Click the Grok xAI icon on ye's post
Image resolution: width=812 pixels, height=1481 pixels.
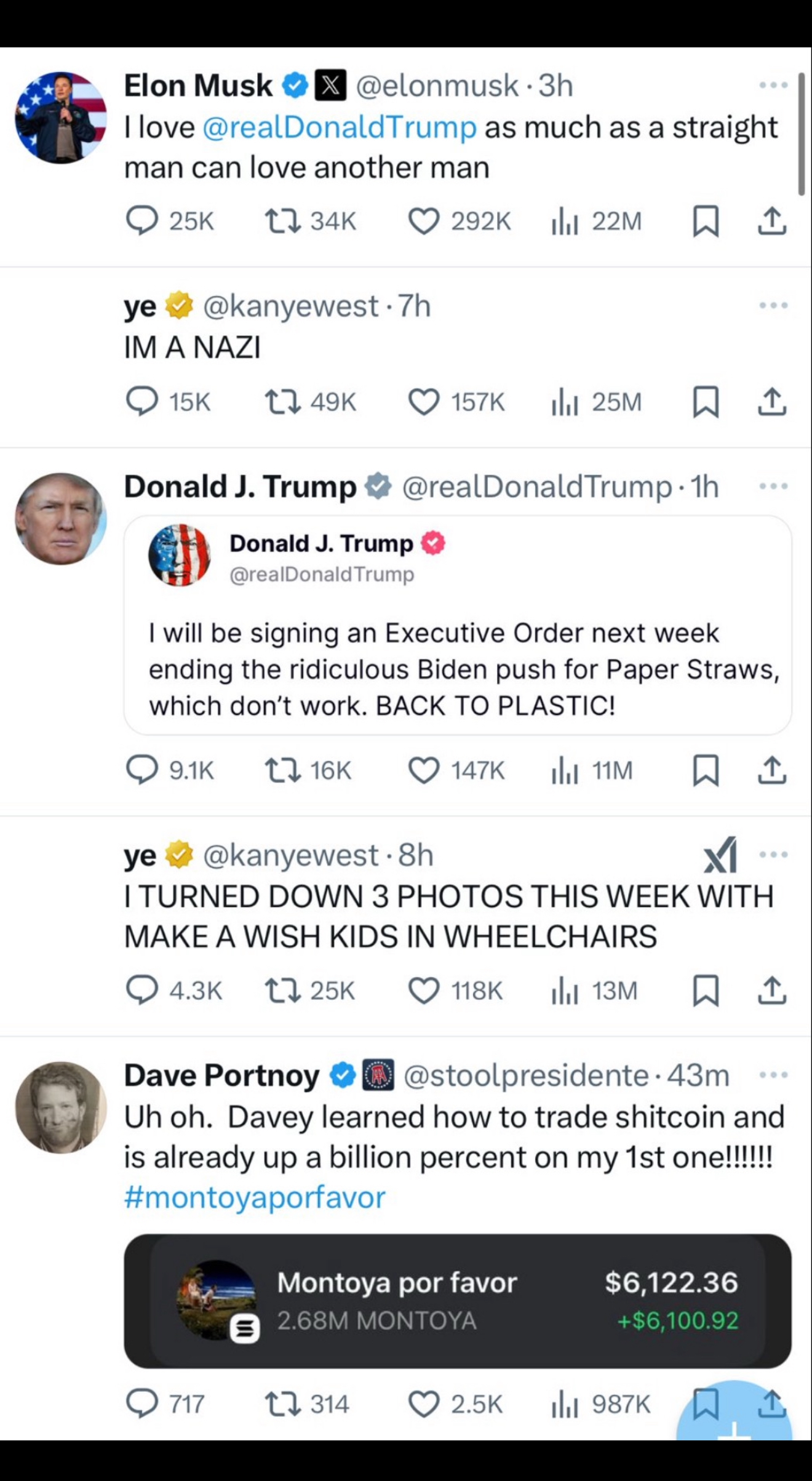[720, 855]
